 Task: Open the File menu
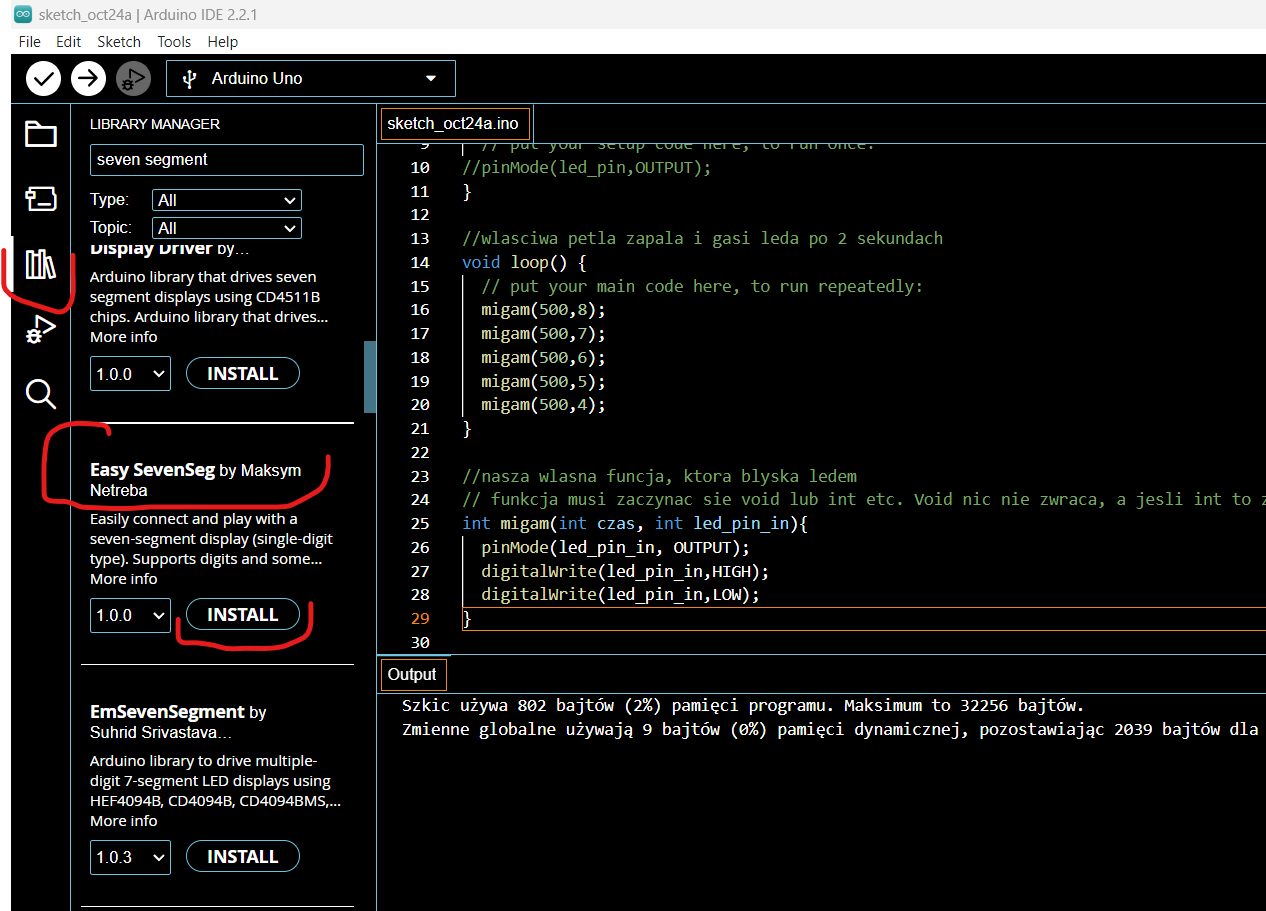[30, 41]
